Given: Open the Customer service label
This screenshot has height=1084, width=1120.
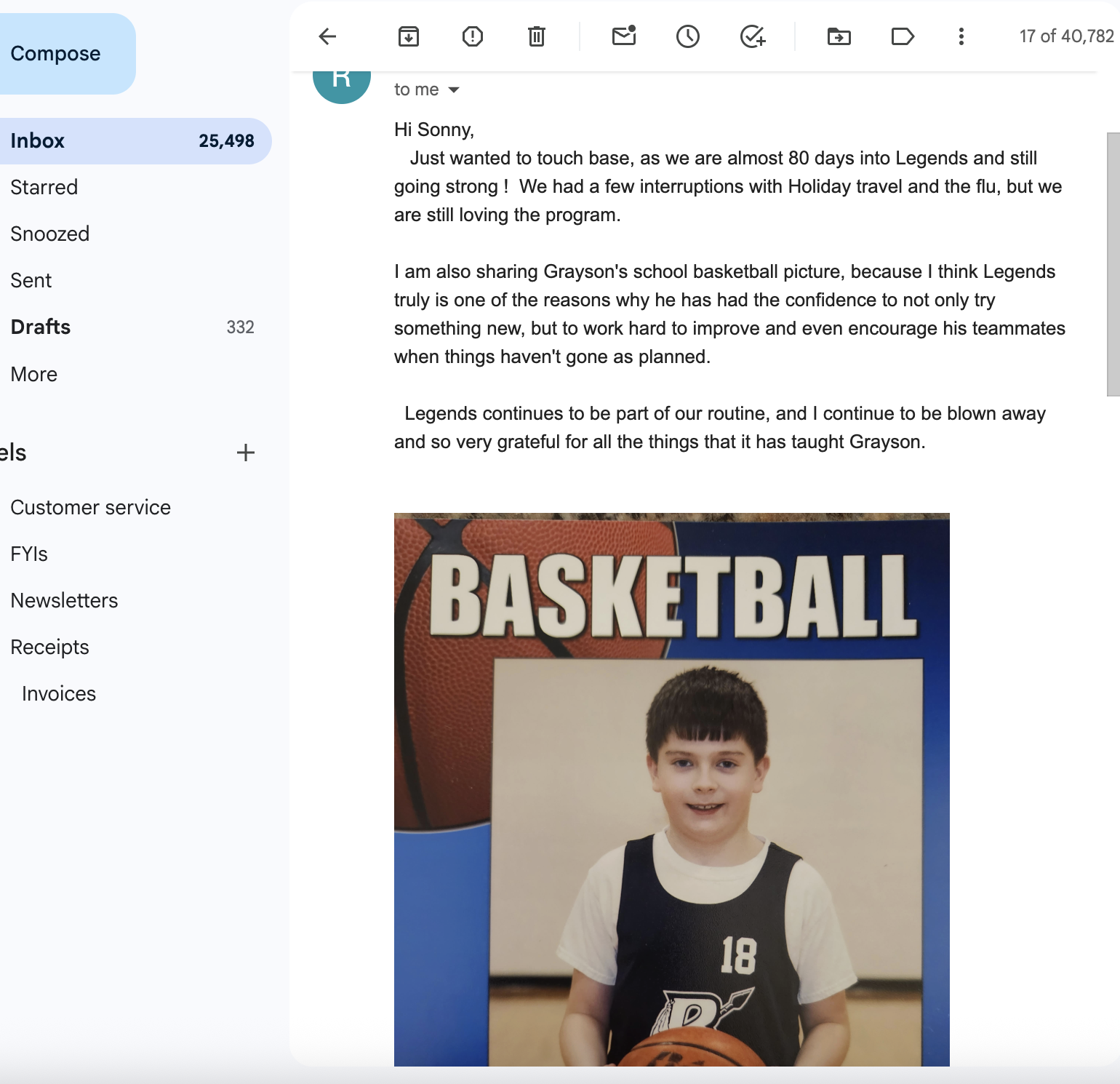Looking at the screenshot, I should coord(91,508).
